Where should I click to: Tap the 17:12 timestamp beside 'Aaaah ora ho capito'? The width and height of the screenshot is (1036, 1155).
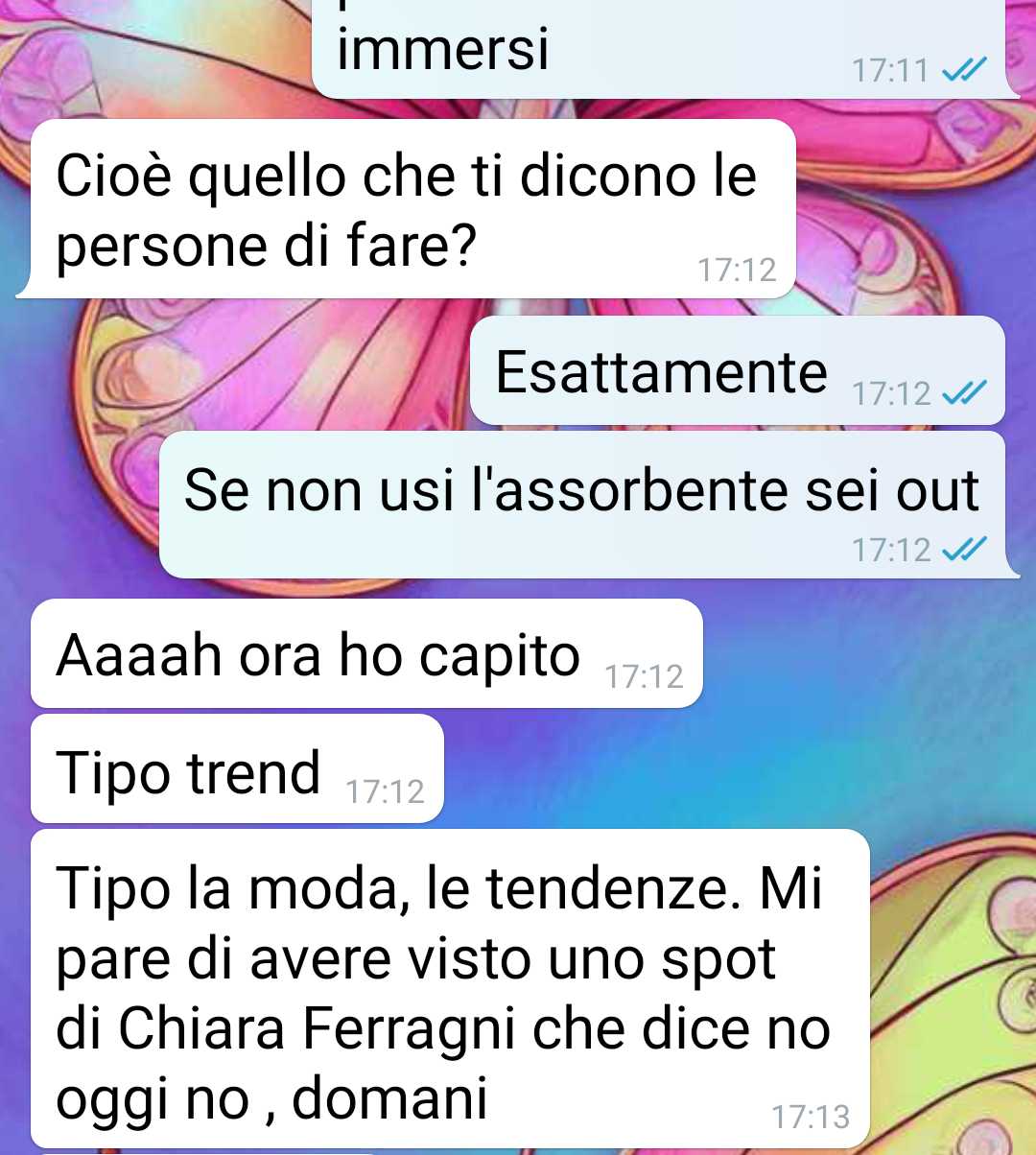(644, 676)
